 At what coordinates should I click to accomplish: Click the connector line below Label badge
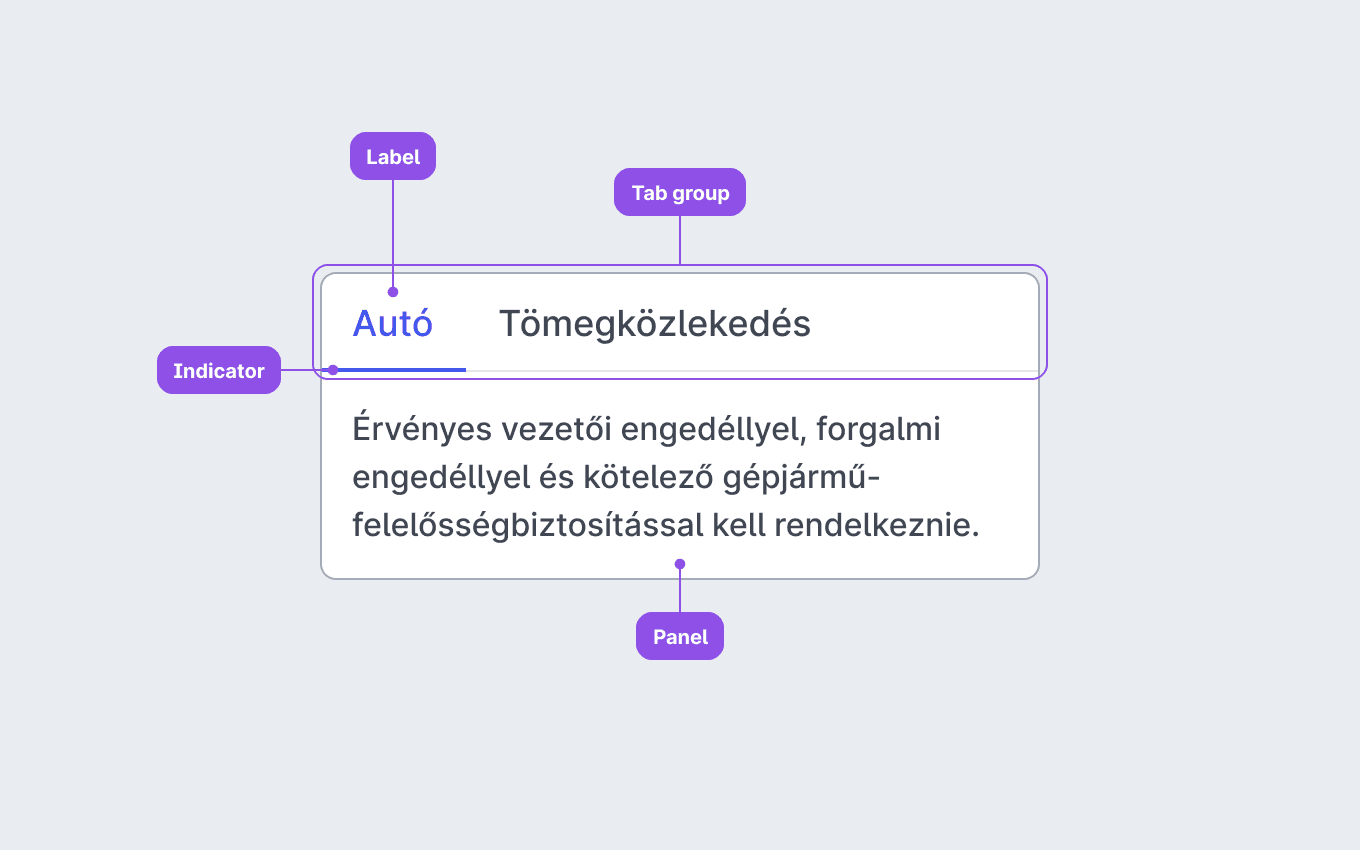click(393, 233)
